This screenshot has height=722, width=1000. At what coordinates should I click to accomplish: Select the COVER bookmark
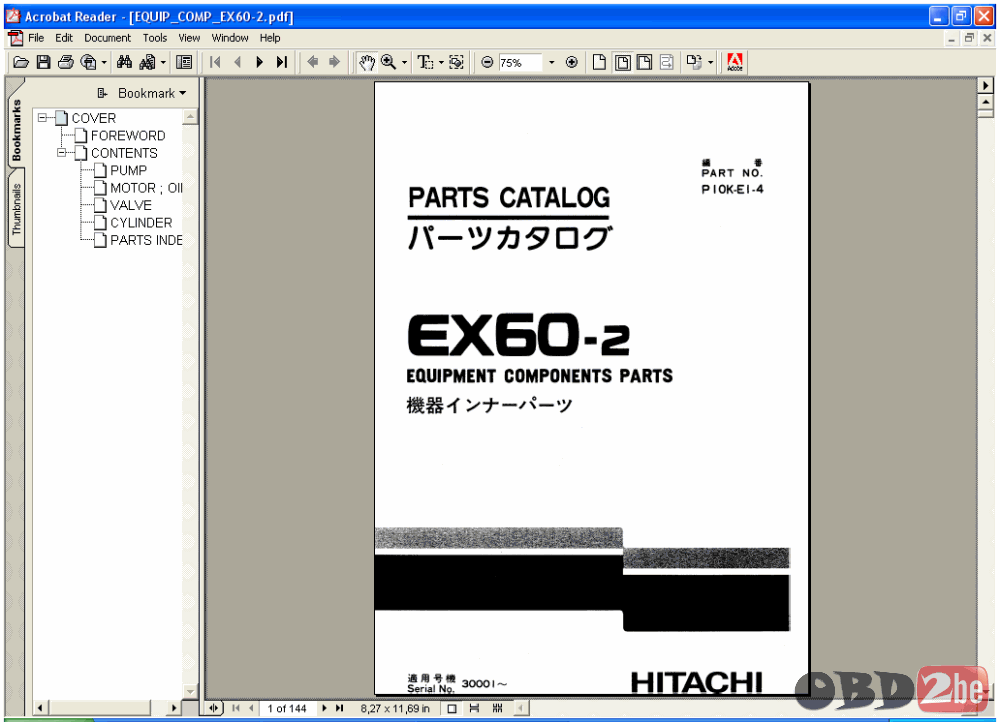click(x=94, y=118)
